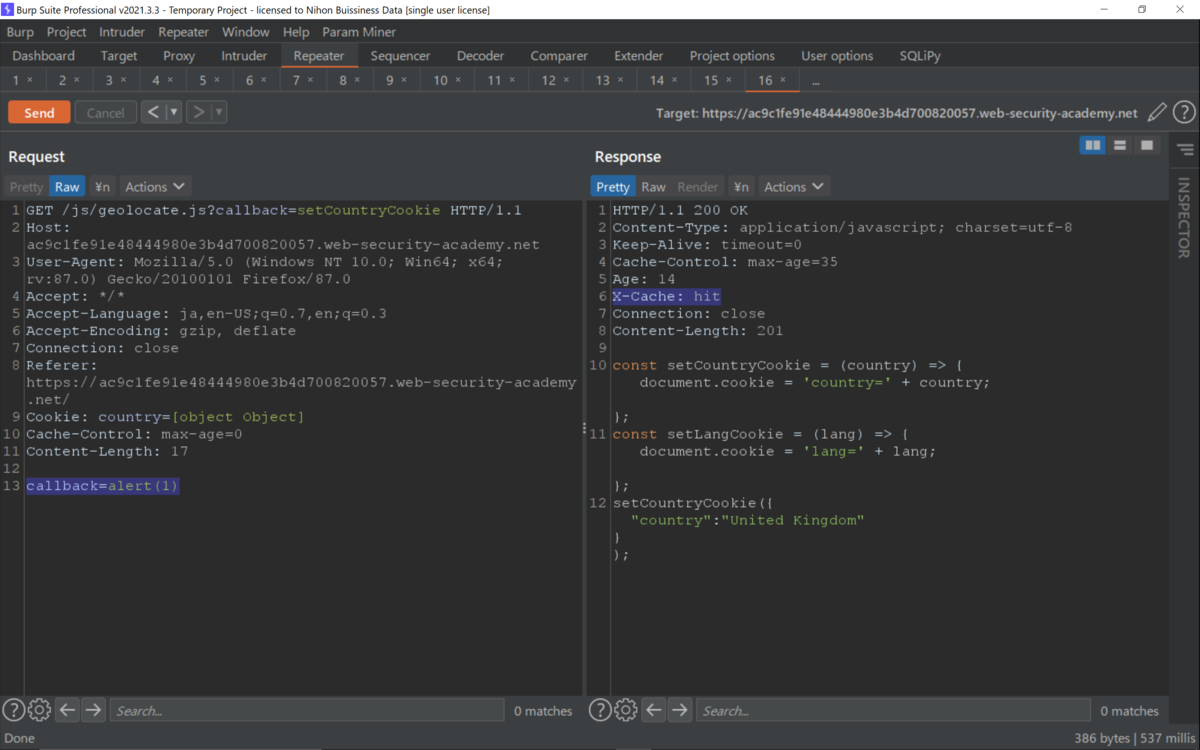This screenshot has width=1200, height=750.
Task: Open the INSPECTOR side panel
Action: coord(1184,218)
